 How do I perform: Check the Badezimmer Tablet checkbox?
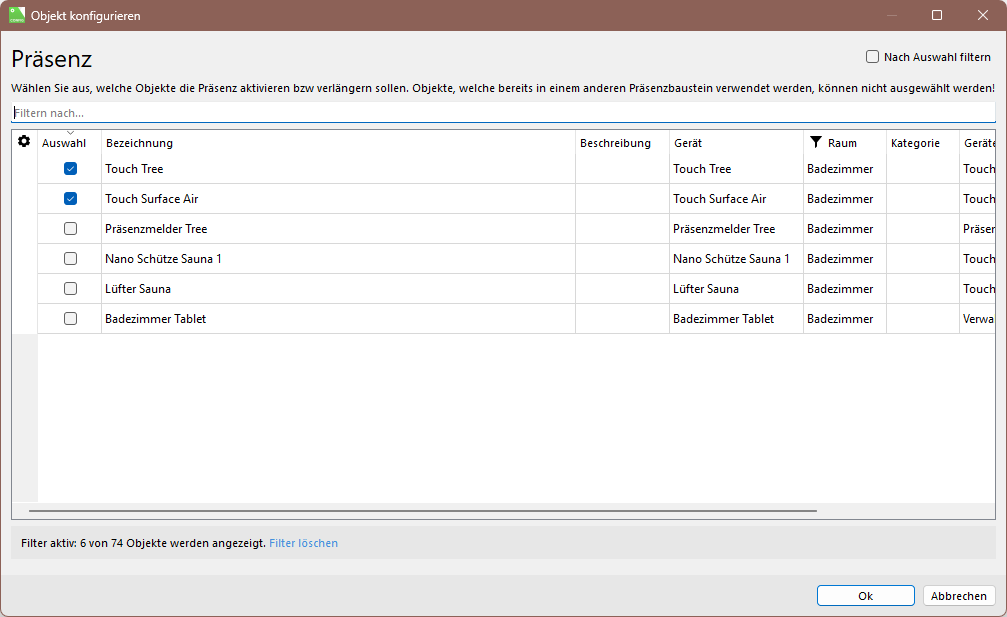pos(70,319)
